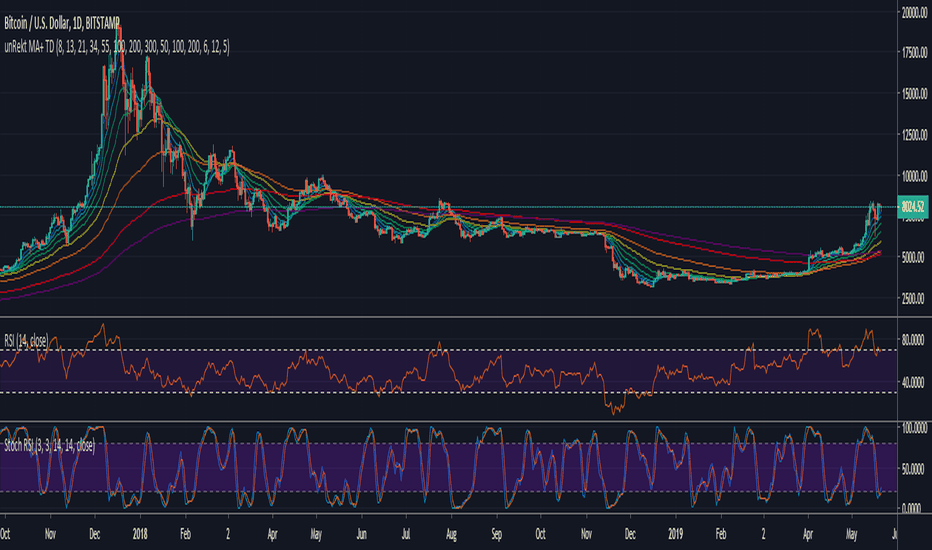Click the Bitcoin / U.S. Dollar chart title
This screenshot has width=932, height=550.
click(62, 23)
